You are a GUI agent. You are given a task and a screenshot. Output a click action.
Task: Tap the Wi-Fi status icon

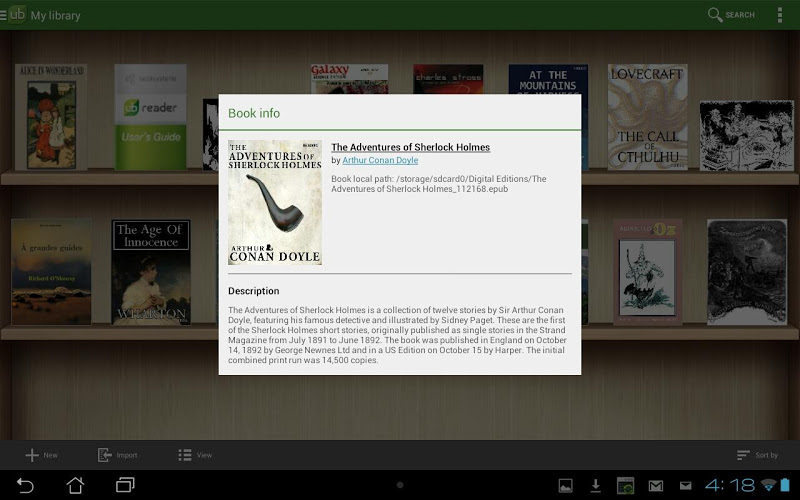pos(768,485)
